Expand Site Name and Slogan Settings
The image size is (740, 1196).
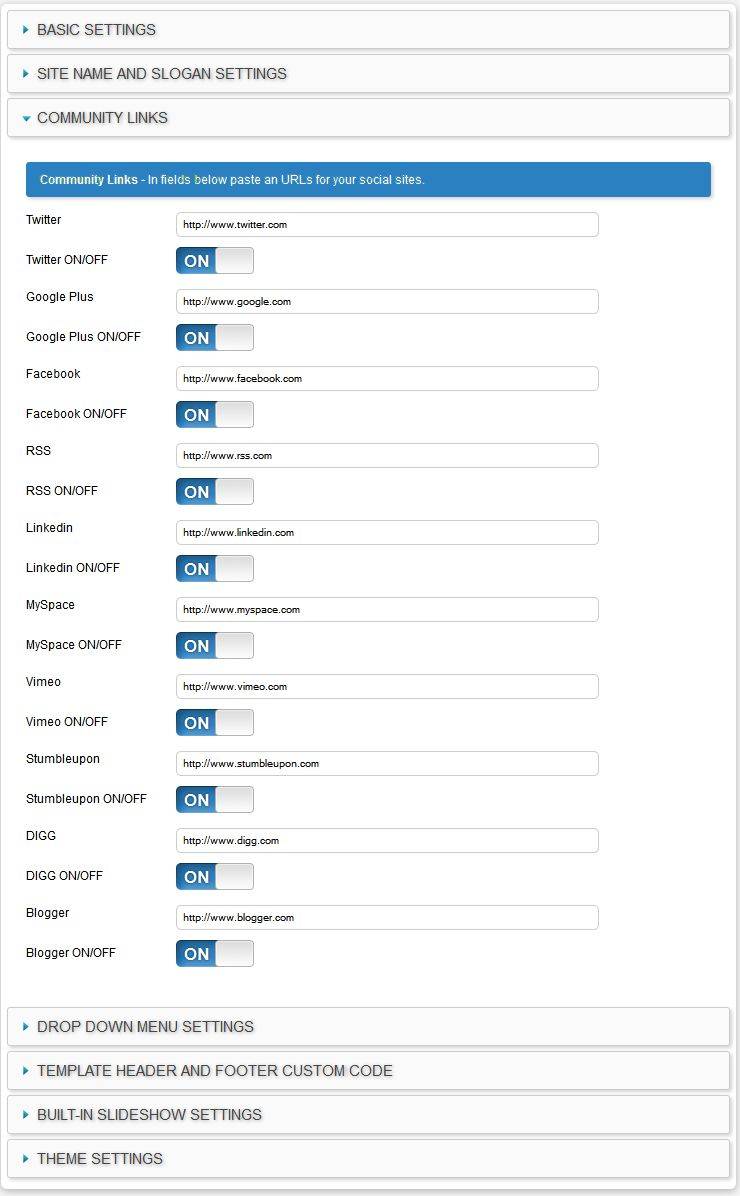[x=368, y=74]
